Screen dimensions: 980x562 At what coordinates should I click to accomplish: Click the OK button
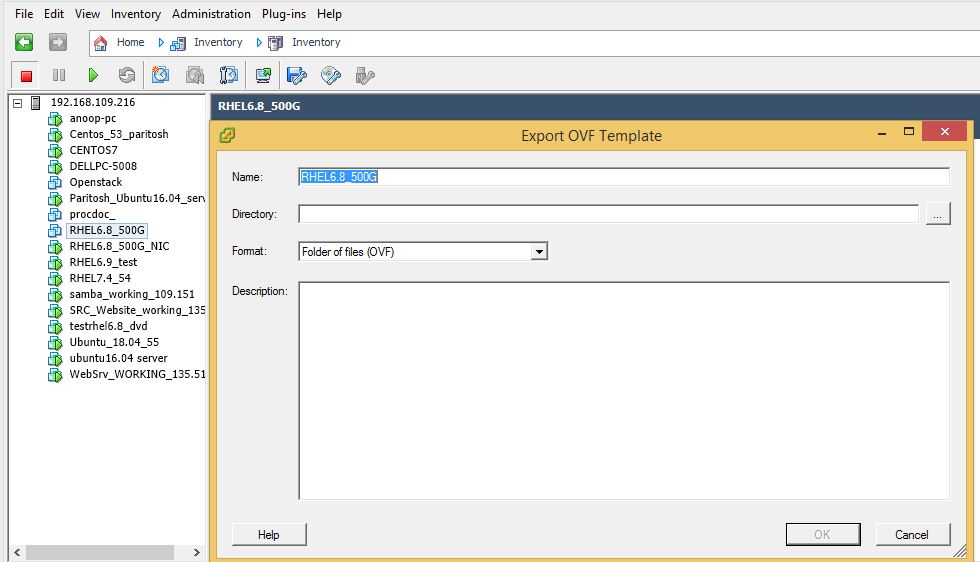click(x=822, y=534)
